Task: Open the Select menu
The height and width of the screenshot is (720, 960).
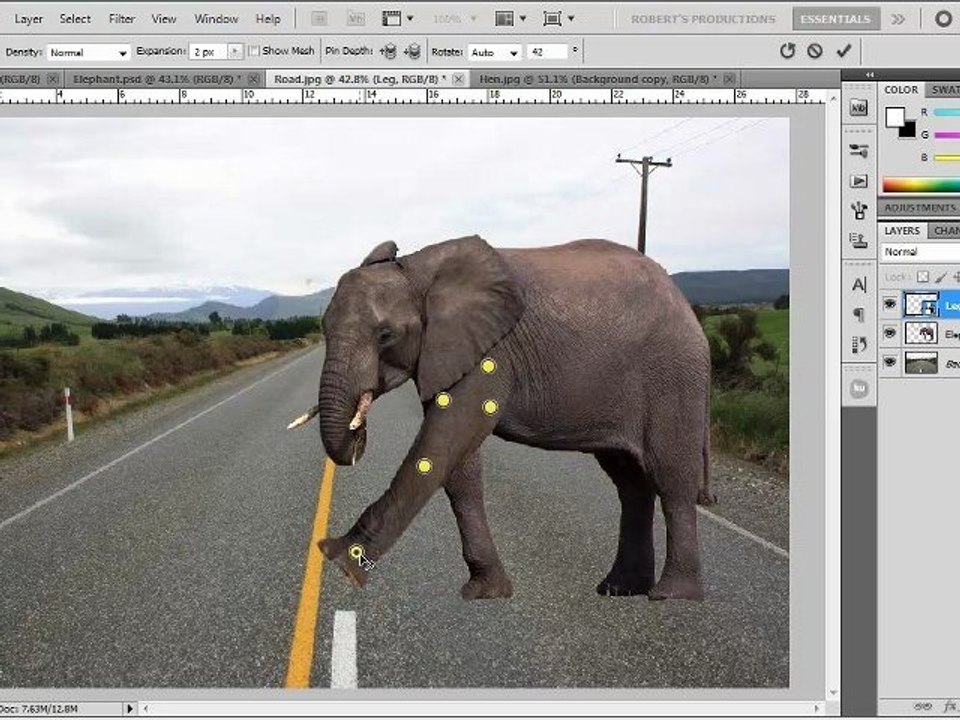Action: click(75, 19)
